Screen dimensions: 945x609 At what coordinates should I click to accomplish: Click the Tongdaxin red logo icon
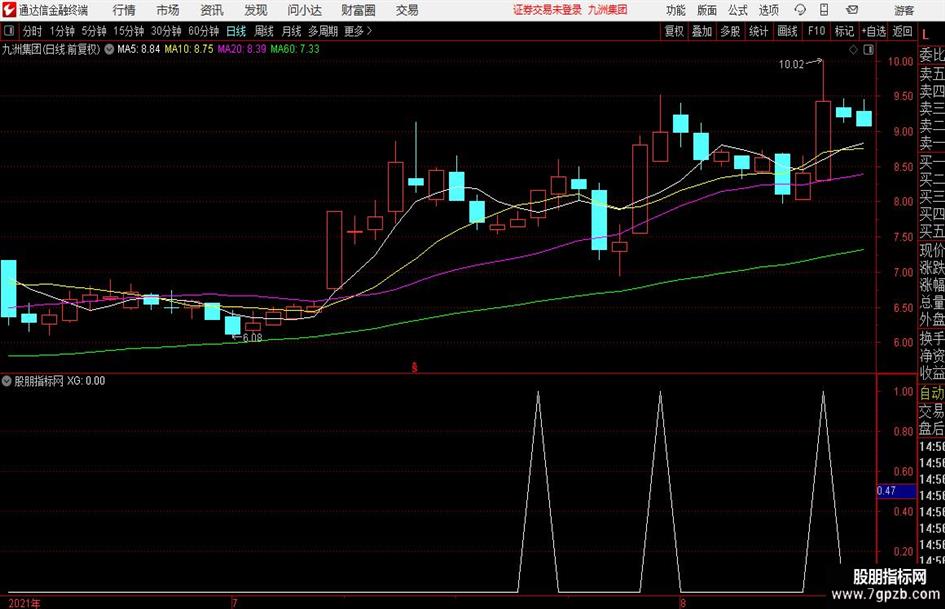pyautogui.click(x=9, y=10)
